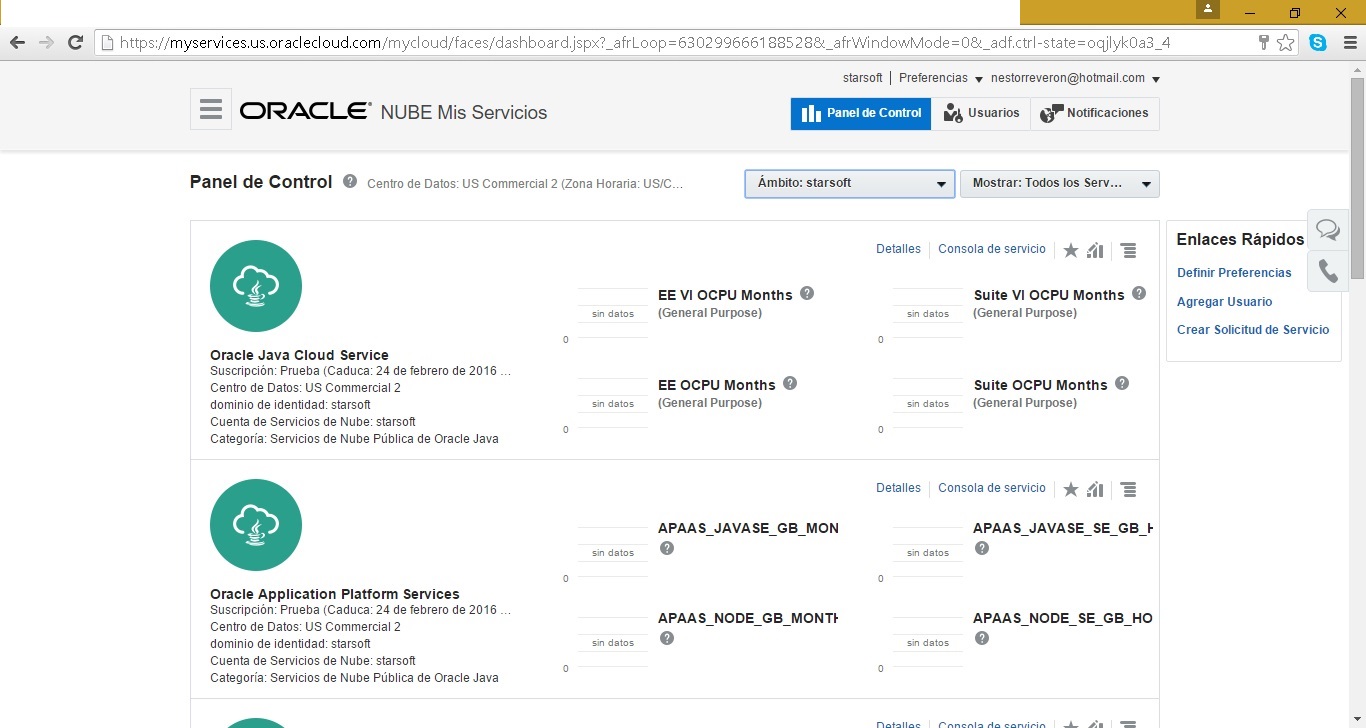
Task: Click help icon beside EE VI OCPU Months
Action: pos(807,294)
